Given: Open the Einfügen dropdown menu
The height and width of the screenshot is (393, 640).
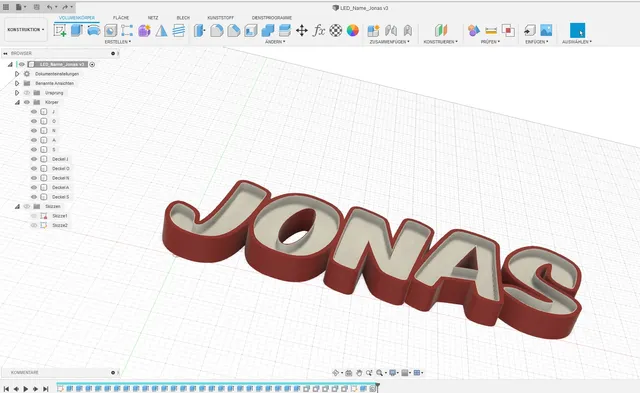Looking at the screenshot, I should [x=537, y=42].
